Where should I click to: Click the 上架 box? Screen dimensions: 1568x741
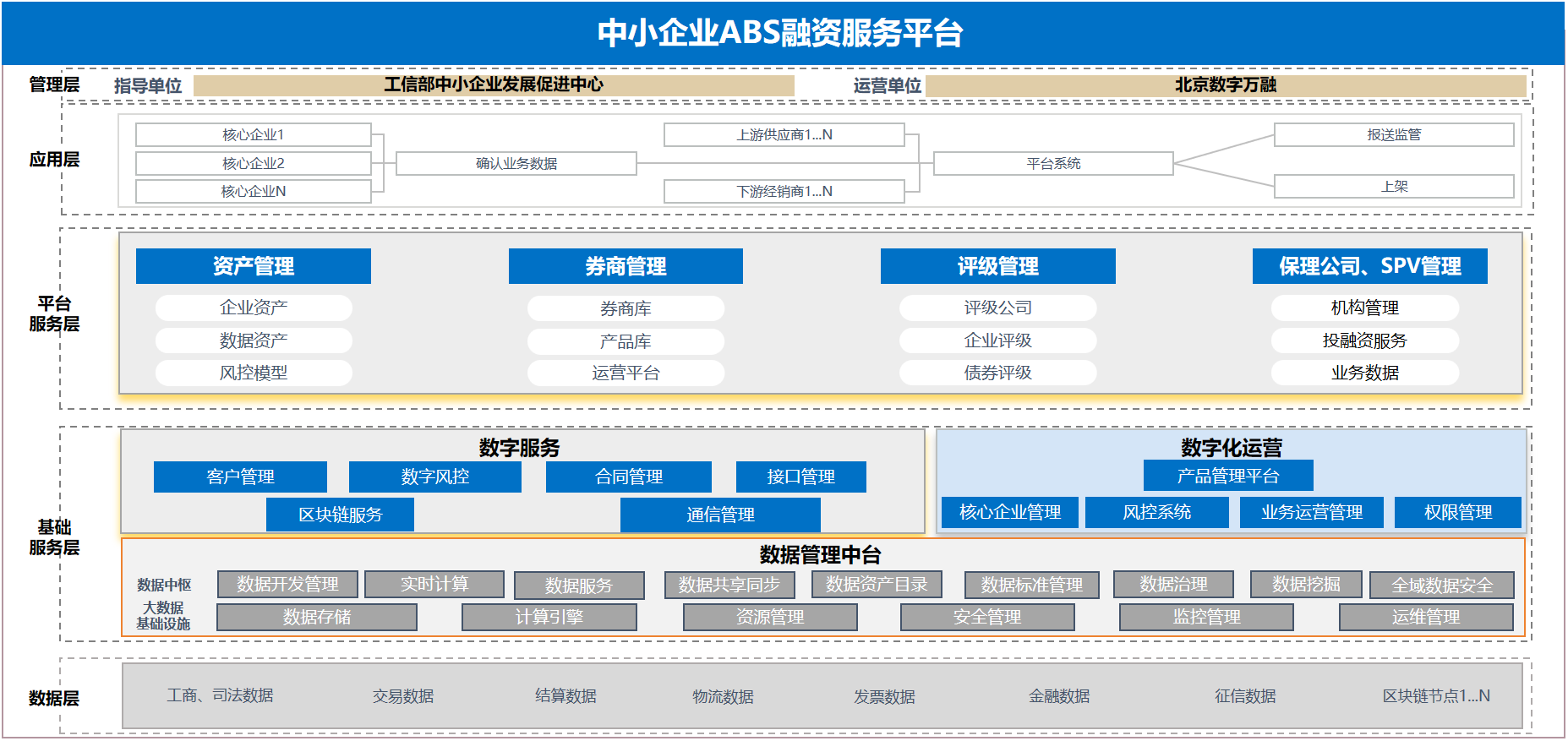1394,186
